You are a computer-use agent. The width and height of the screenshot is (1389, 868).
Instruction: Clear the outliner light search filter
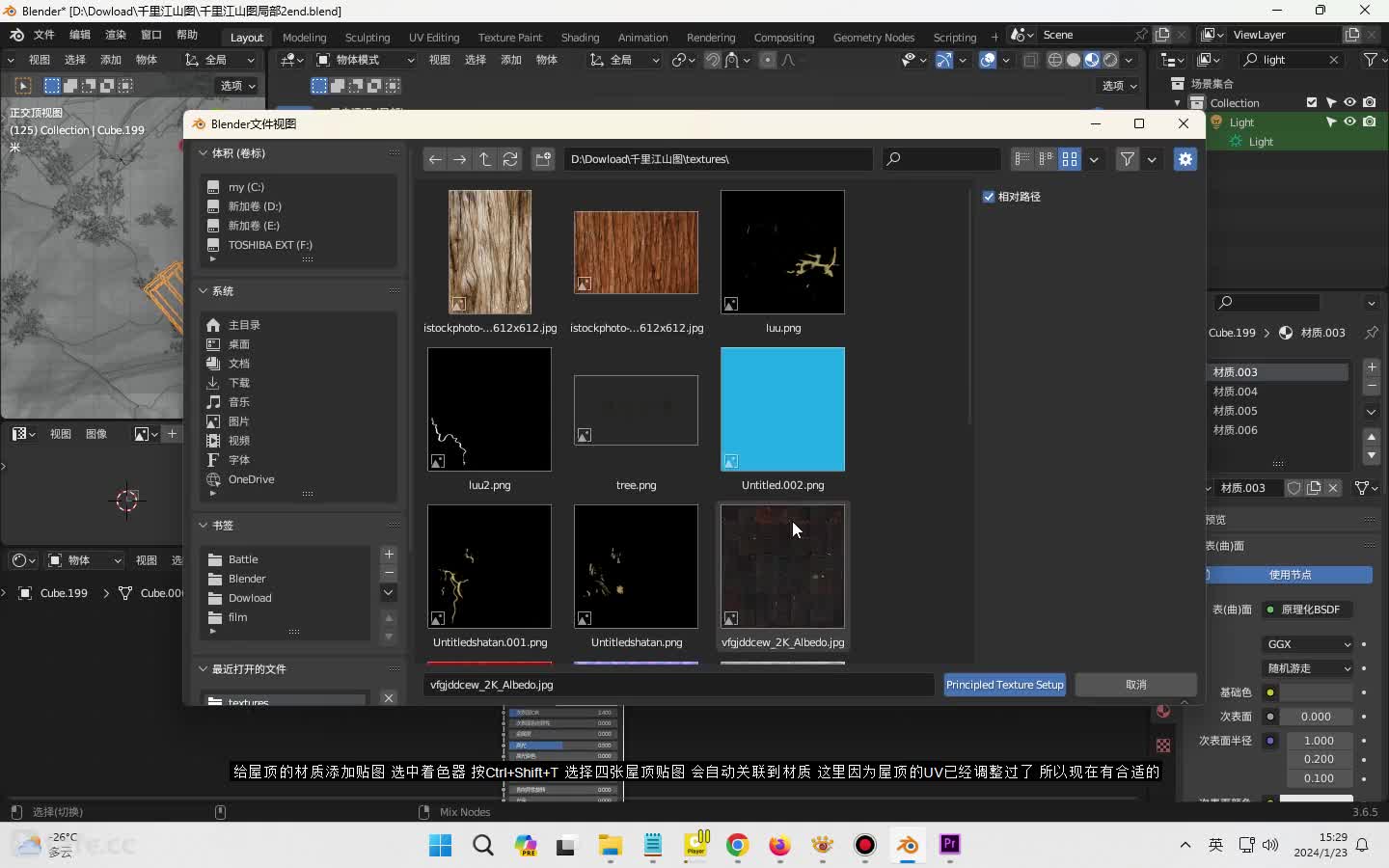pyautogui.click(x=1334, y=60)
